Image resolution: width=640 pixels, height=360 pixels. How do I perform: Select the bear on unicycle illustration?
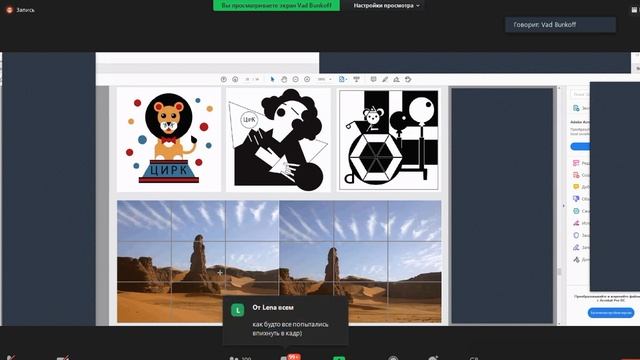(389, 140)
